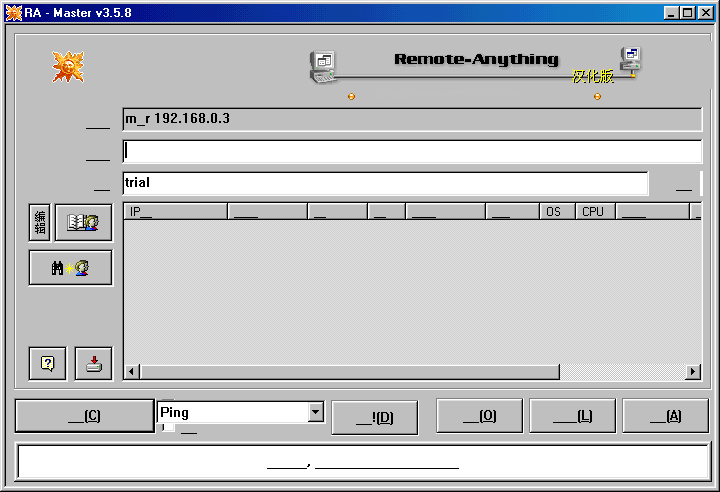
Task: Sort list by the IP column header
Action: [175, 212]
